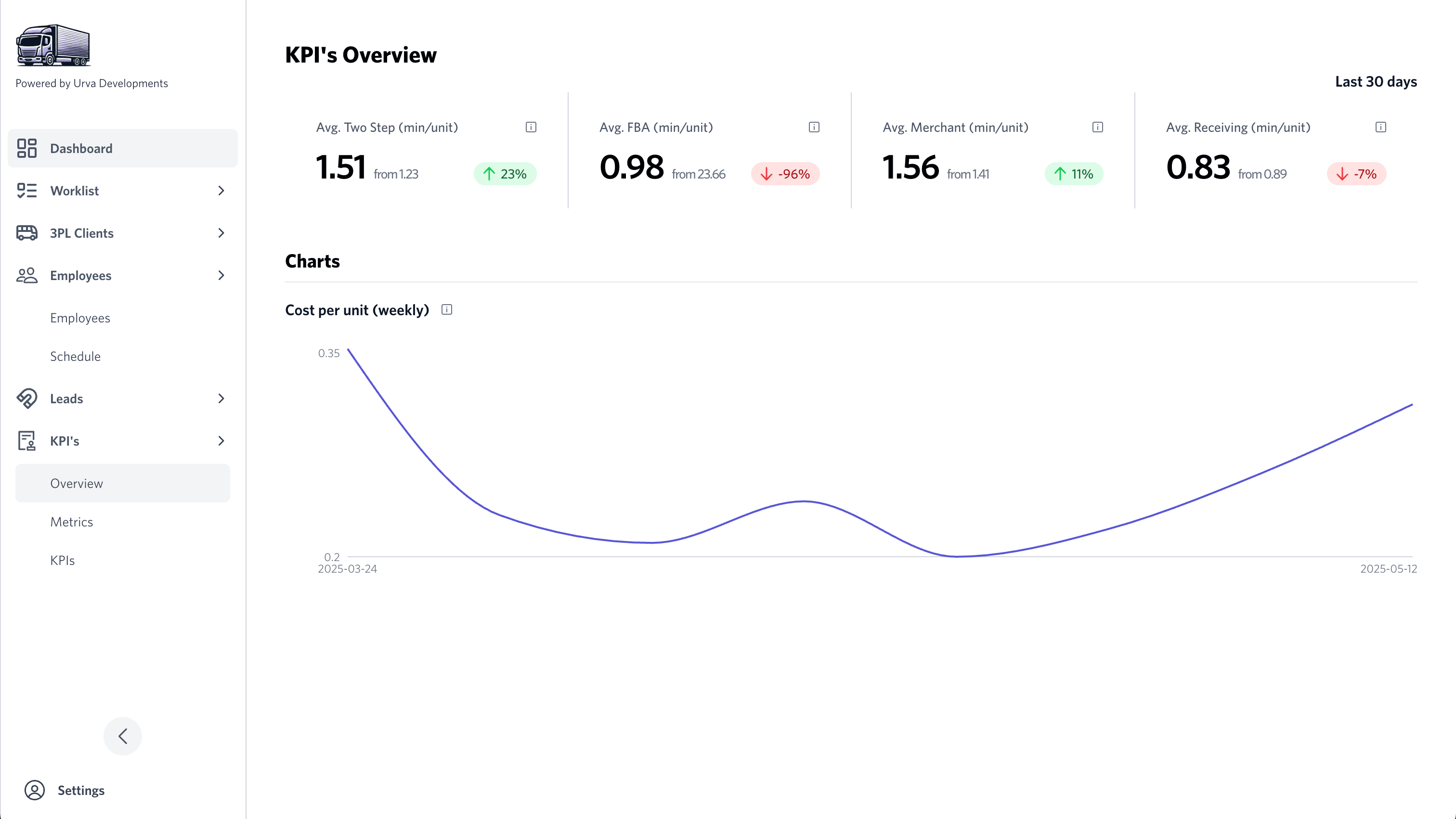1456x819 pixels.
Task: Expand the Worklist chevron
Action: [x=221, y=191]
